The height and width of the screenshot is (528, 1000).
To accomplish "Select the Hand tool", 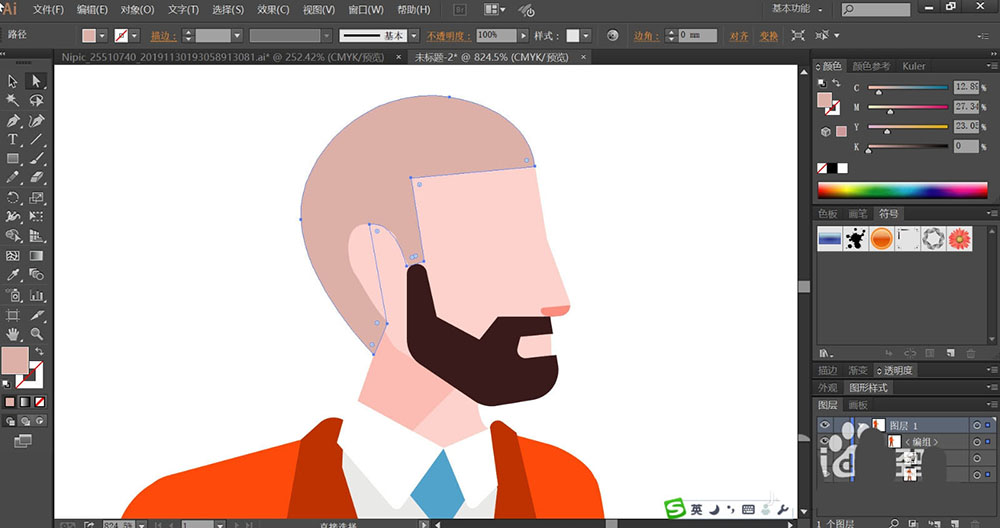I will (13, 334).
